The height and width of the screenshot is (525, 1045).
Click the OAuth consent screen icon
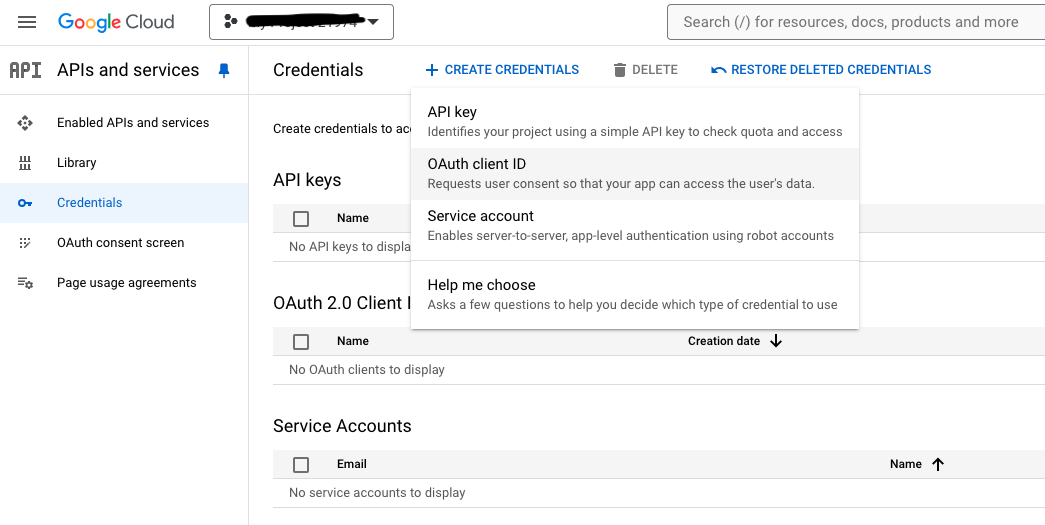pos(25,243)
